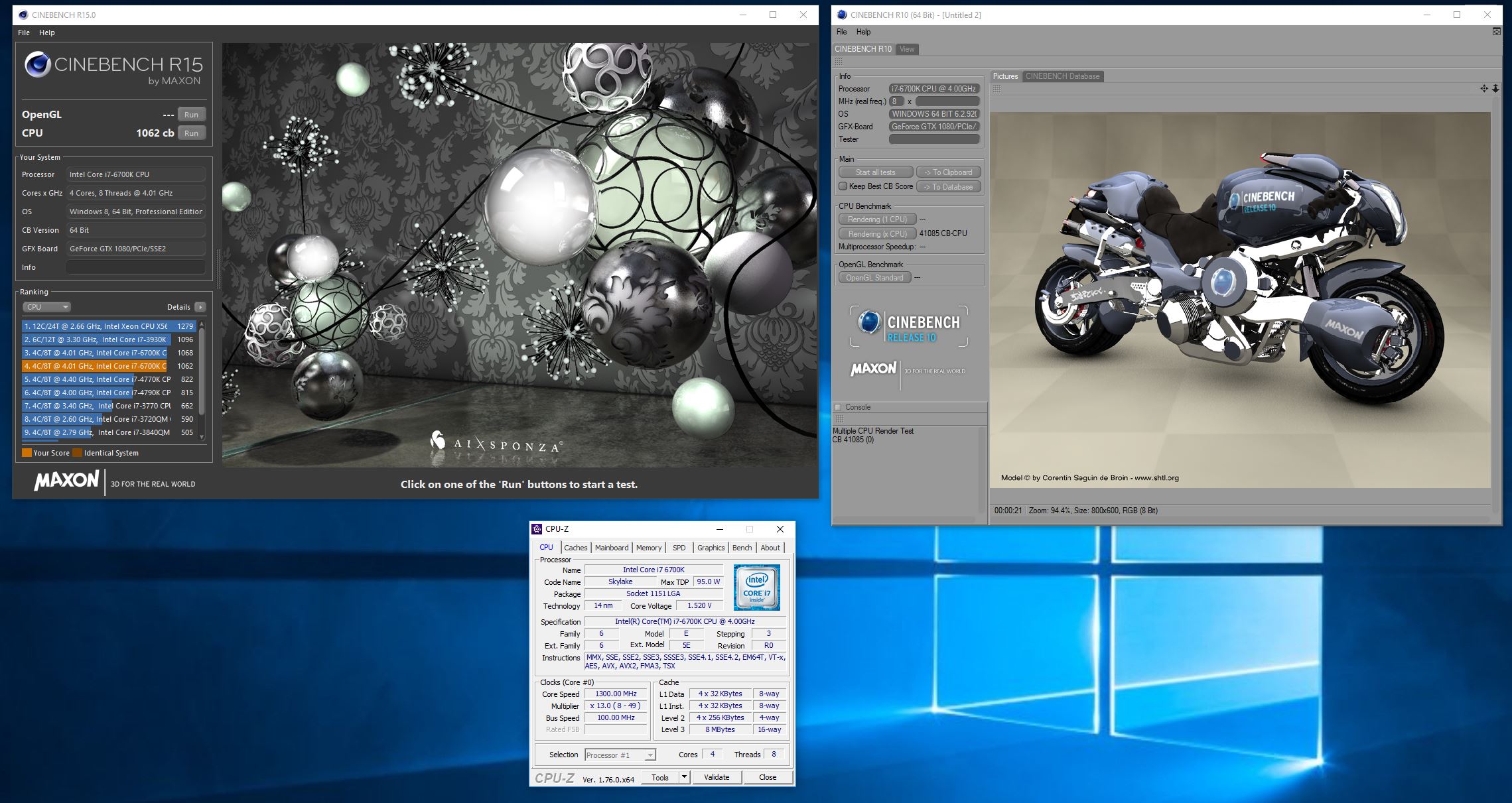The width and height of the screenshot is (1512, 803).
Task: Click the orange Your Score color swatch
Action: (27, 453)
